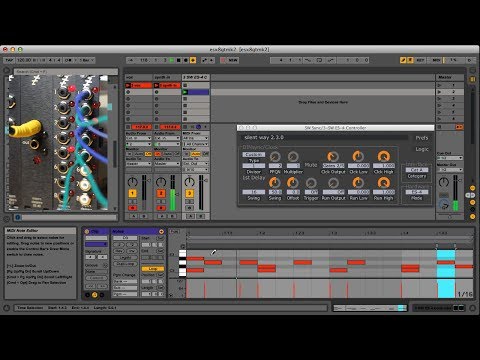Select the Master track header
The image size is (480, 360).
coord(450,77)
